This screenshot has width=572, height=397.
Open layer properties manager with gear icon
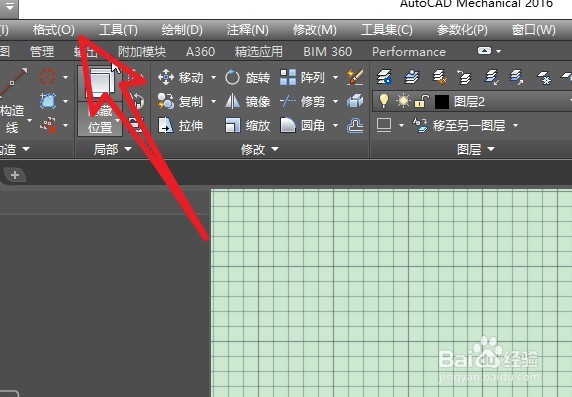point(384,77)
